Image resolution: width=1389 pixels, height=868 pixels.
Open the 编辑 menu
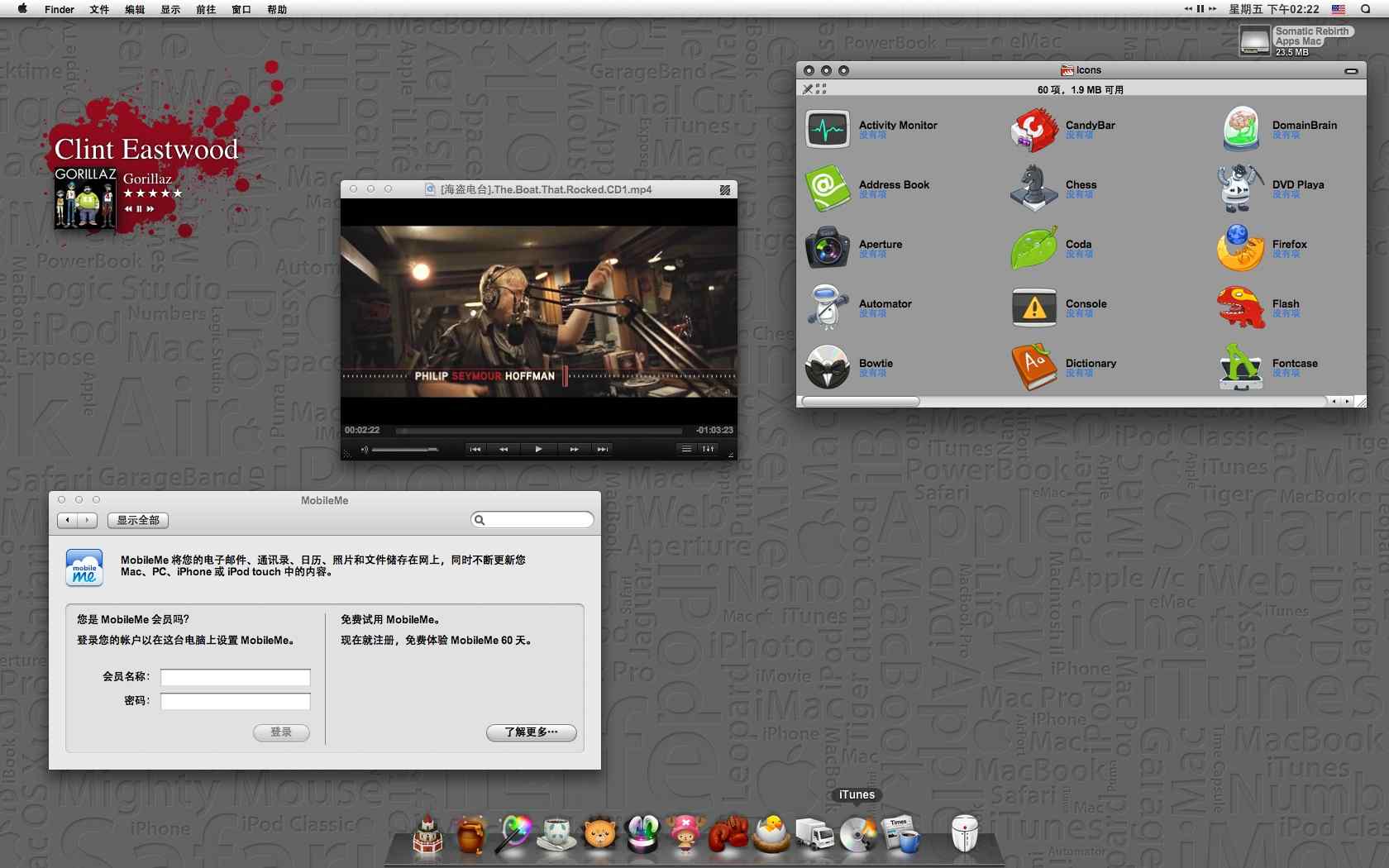[135, 9]
